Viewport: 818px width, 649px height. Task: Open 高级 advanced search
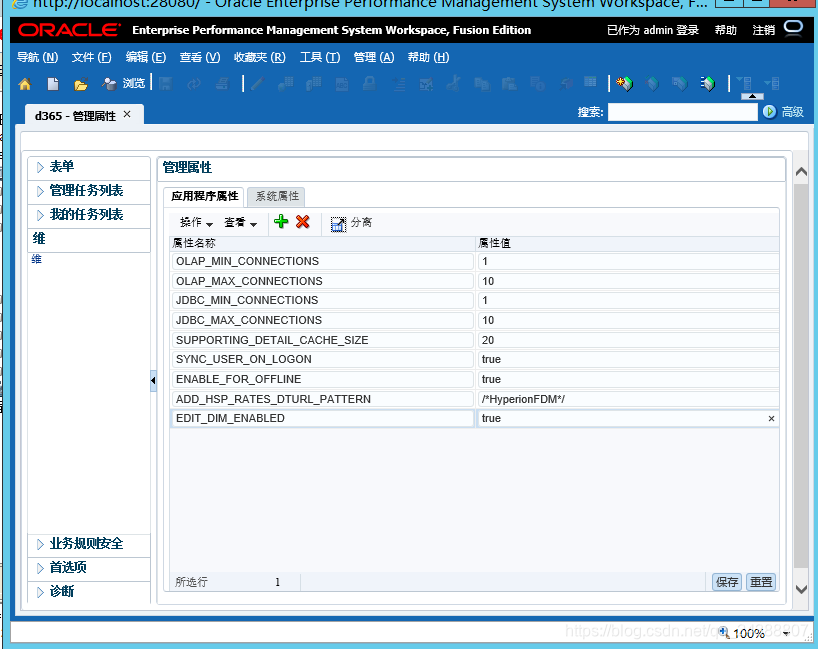click(x=792, y=112)
